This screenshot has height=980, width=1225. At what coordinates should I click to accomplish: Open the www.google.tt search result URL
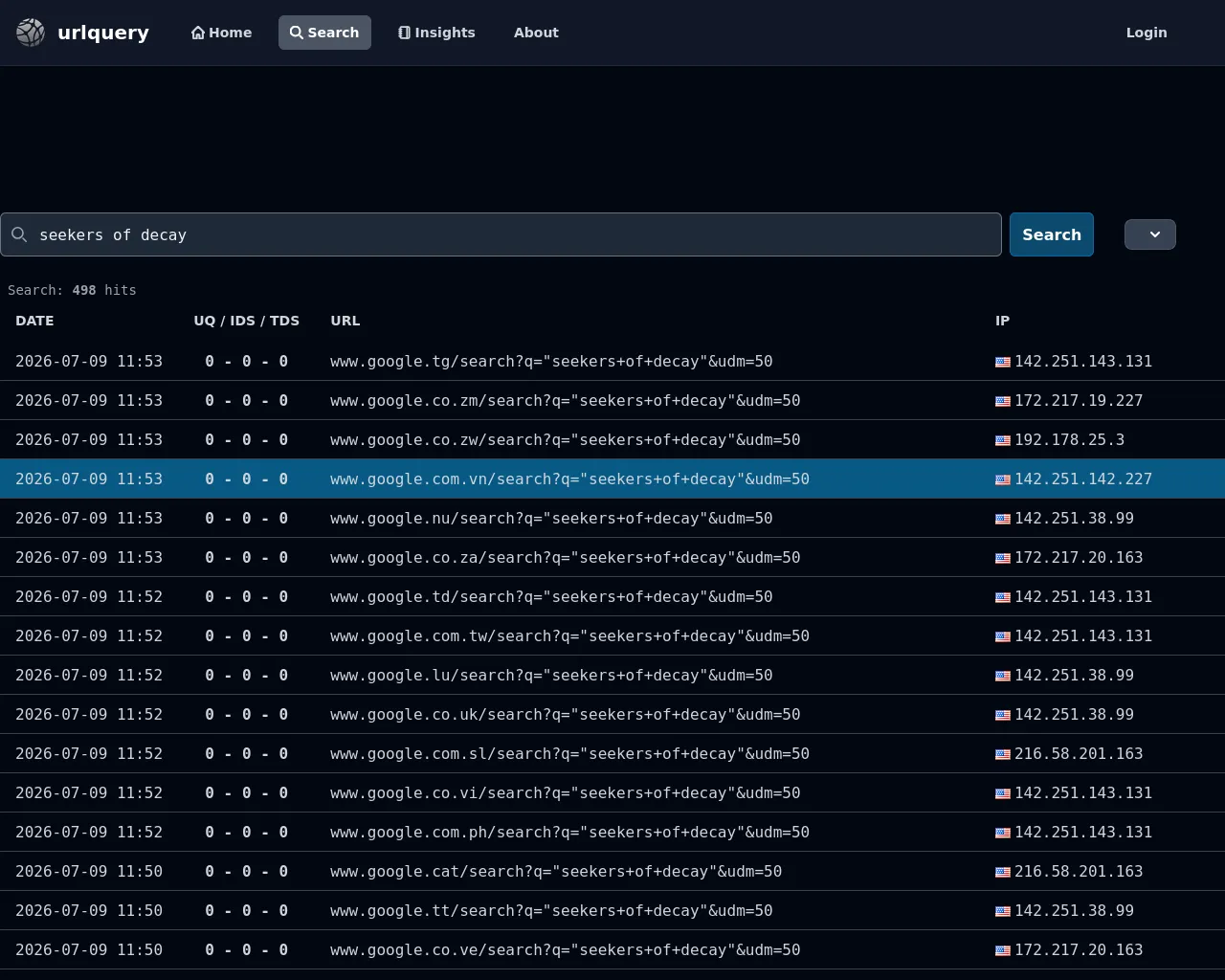pos(551,911)
